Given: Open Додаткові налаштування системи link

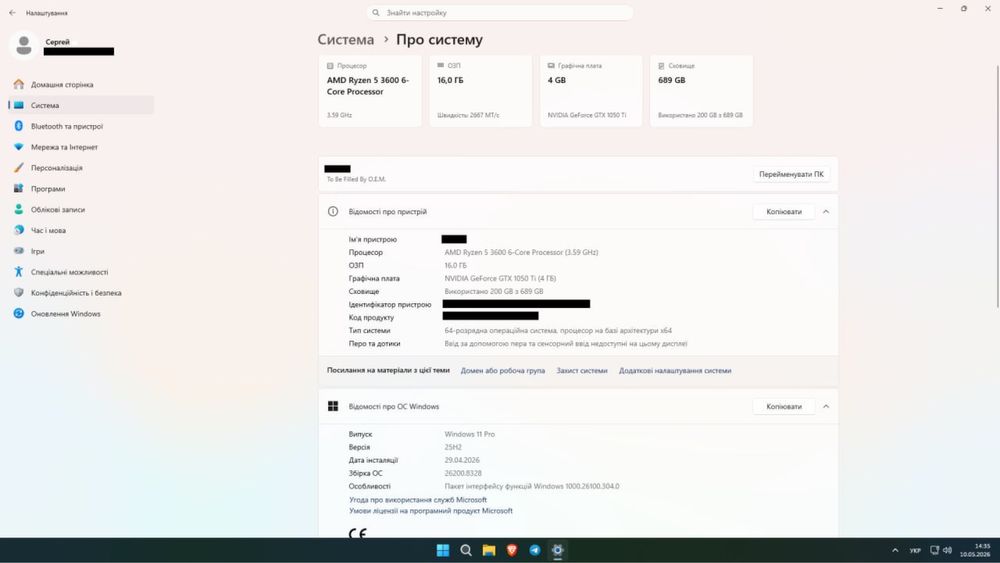Looking at the screenshot, I should (675, 370).
